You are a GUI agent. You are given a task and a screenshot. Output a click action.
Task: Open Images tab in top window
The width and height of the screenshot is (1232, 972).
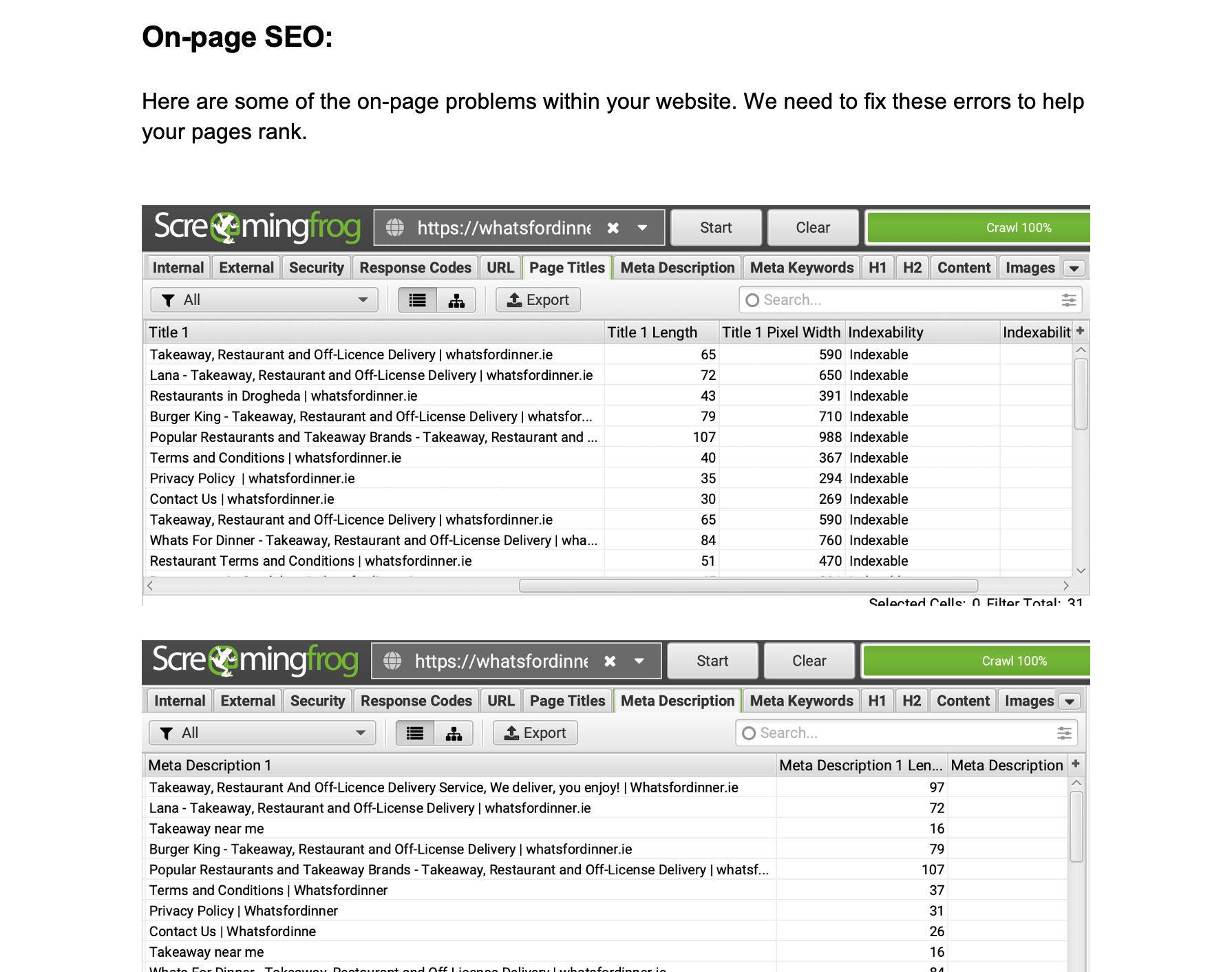1030,268
